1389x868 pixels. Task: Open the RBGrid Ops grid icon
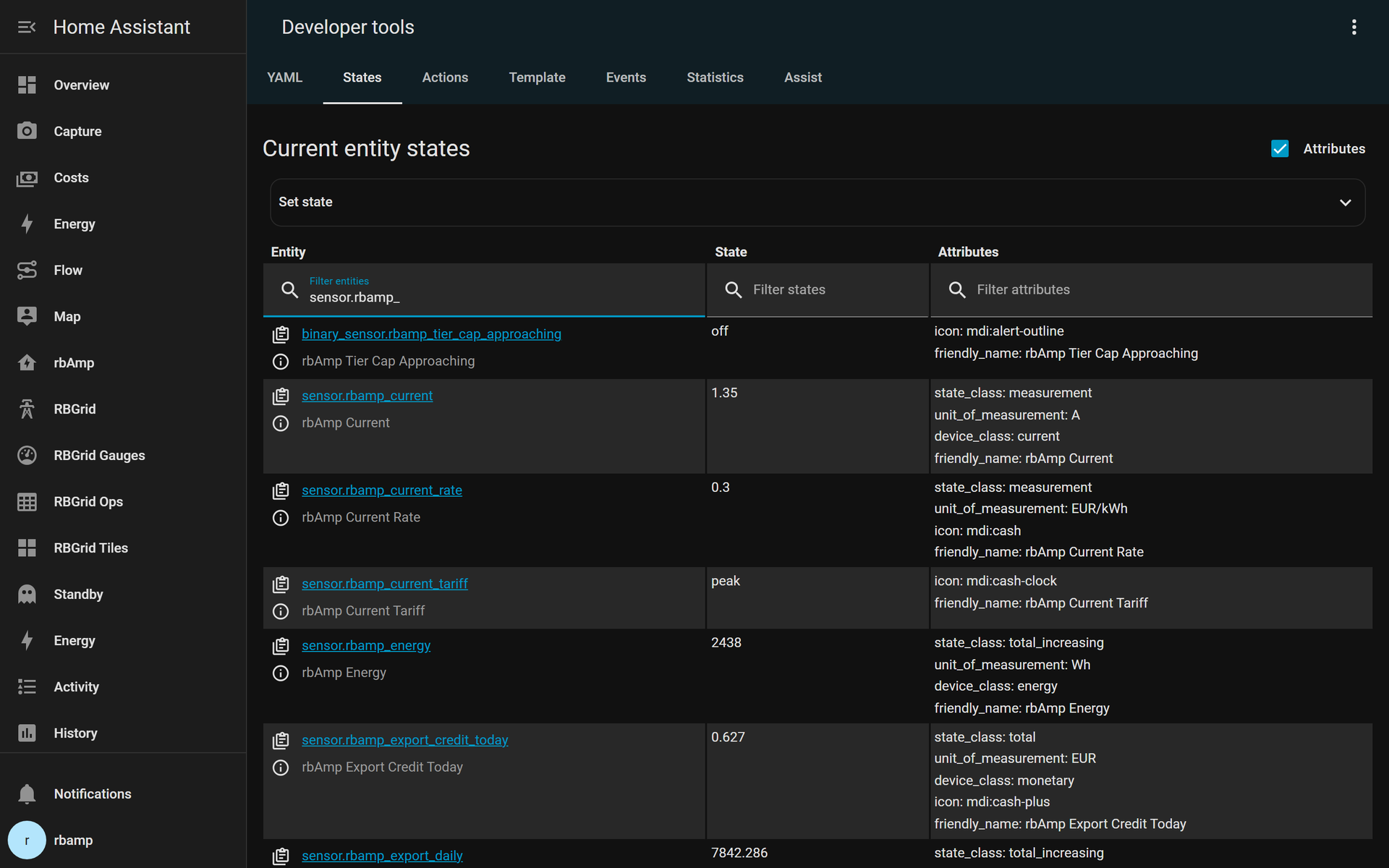point(27,501)
